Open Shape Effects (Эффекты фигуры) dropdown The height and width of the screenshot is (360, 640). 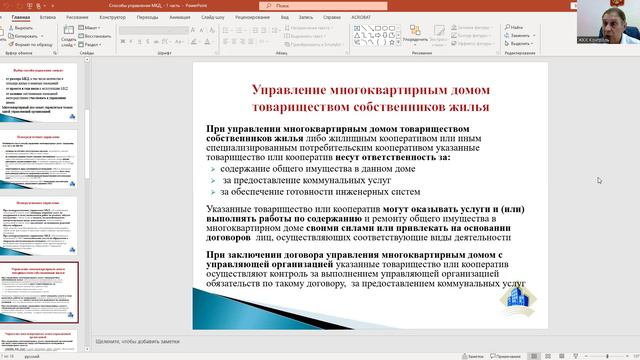[473, 43]
